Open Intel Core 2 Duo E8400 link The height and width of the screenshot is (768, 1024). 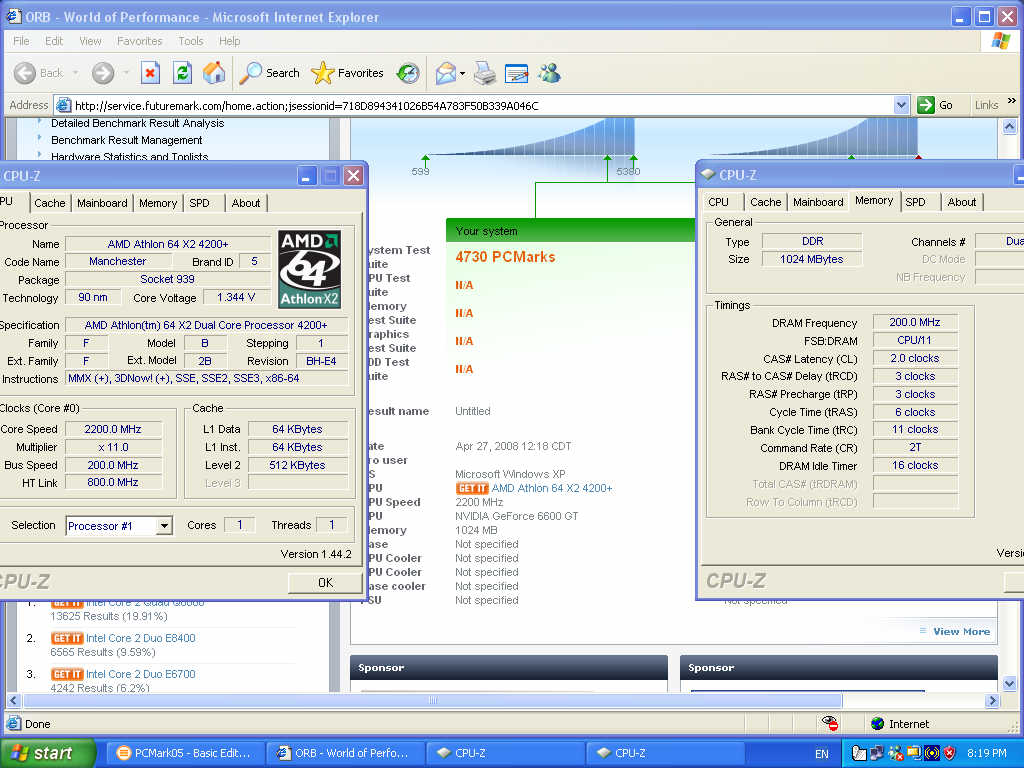tap(140, 638)
